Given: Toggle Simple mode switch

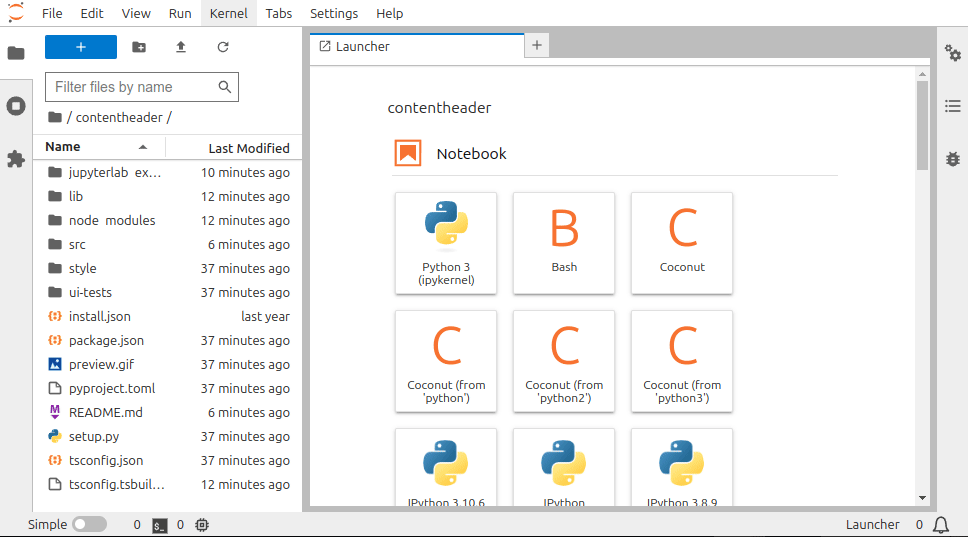Looking at the screenshot, I should tap(90, 525).
